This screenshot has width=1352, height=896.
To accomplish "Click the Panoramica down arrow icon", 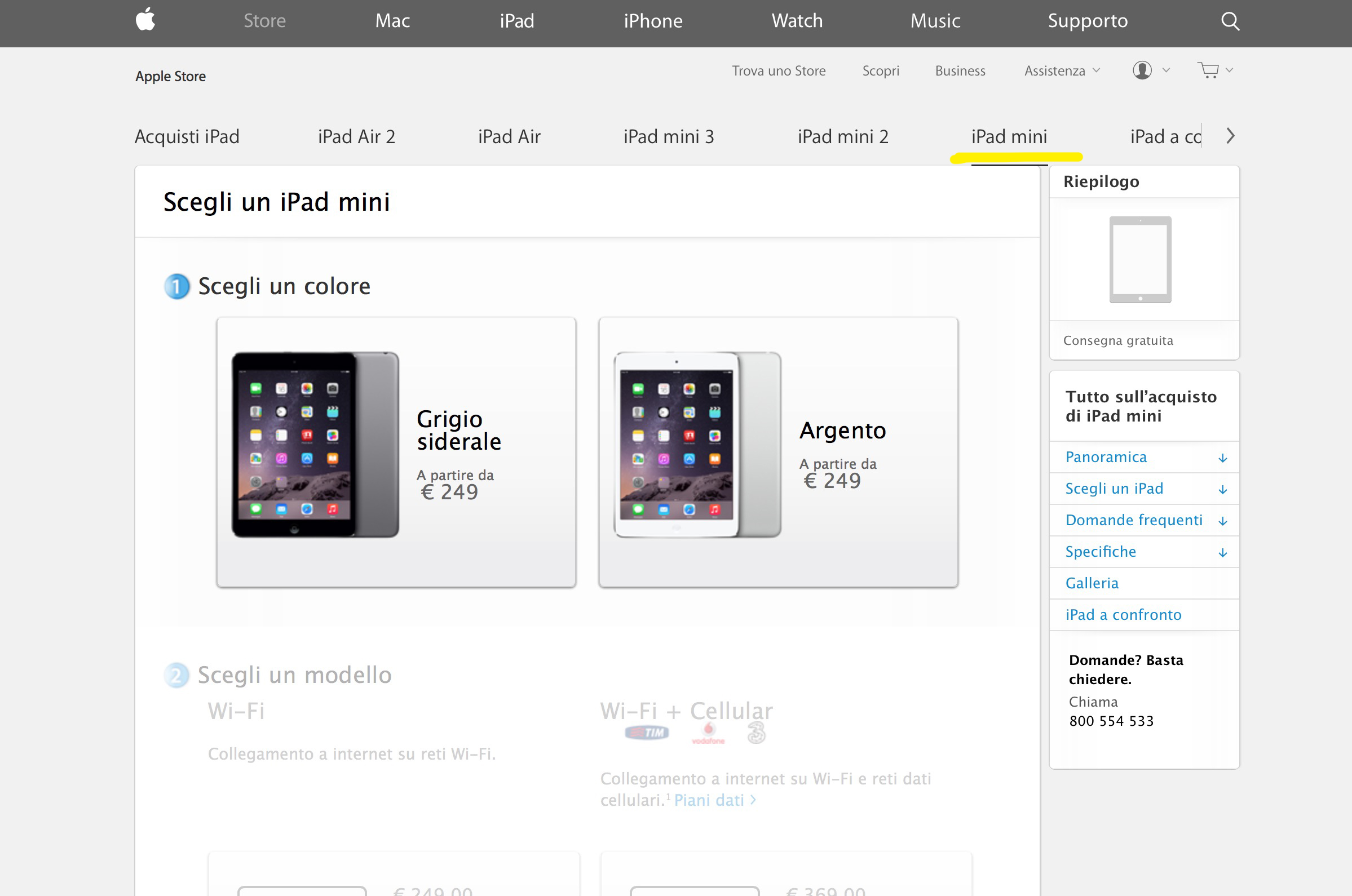I will click(1222, 458).
